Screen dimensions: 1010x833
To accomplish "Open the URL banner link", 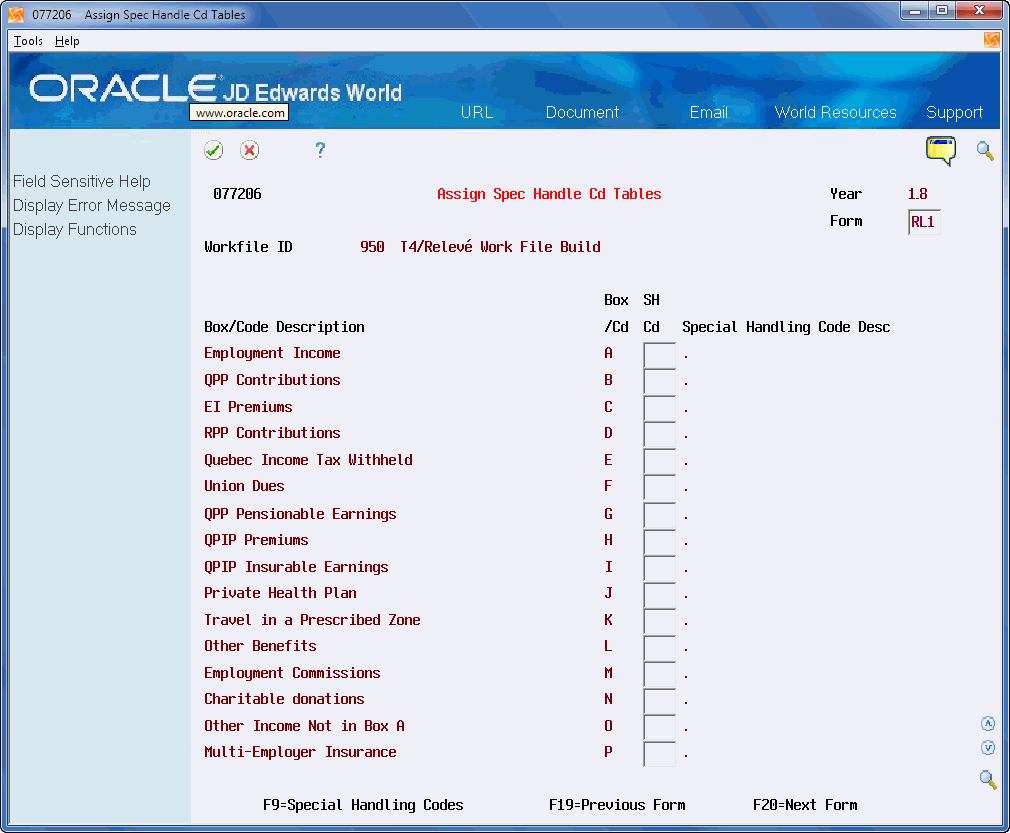I will (x=477, y=113).
